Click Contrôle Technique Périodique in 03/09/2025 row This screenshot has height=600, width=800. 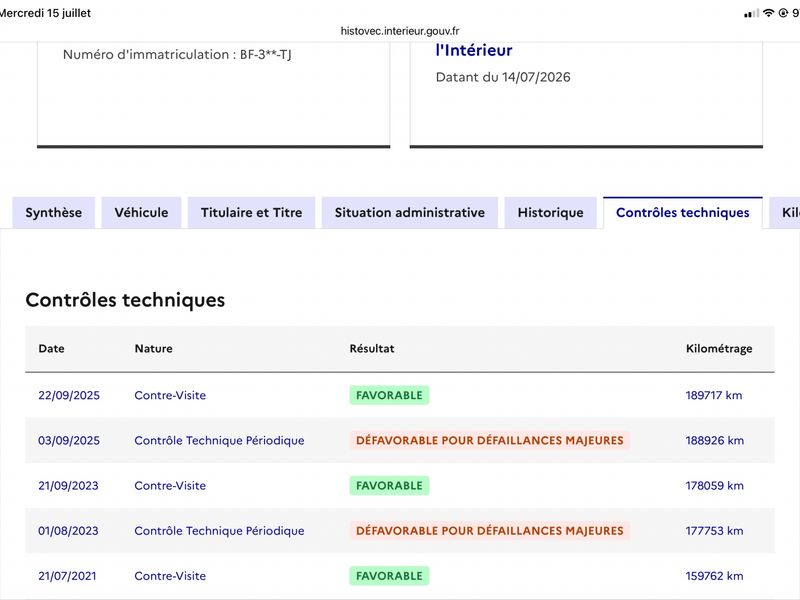219,440
